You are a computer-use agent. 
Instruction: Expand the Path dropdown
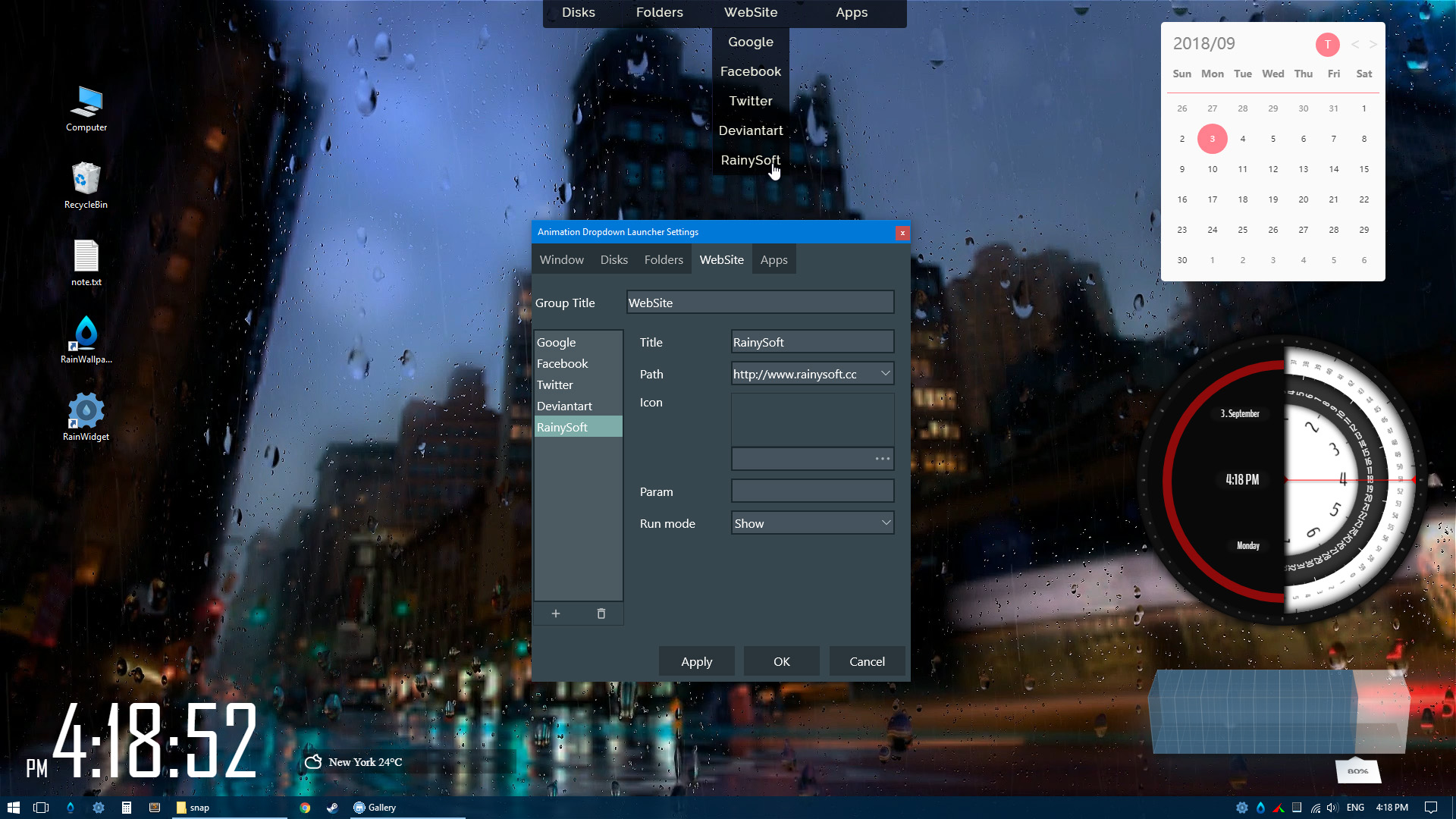(x=885, y=373)
